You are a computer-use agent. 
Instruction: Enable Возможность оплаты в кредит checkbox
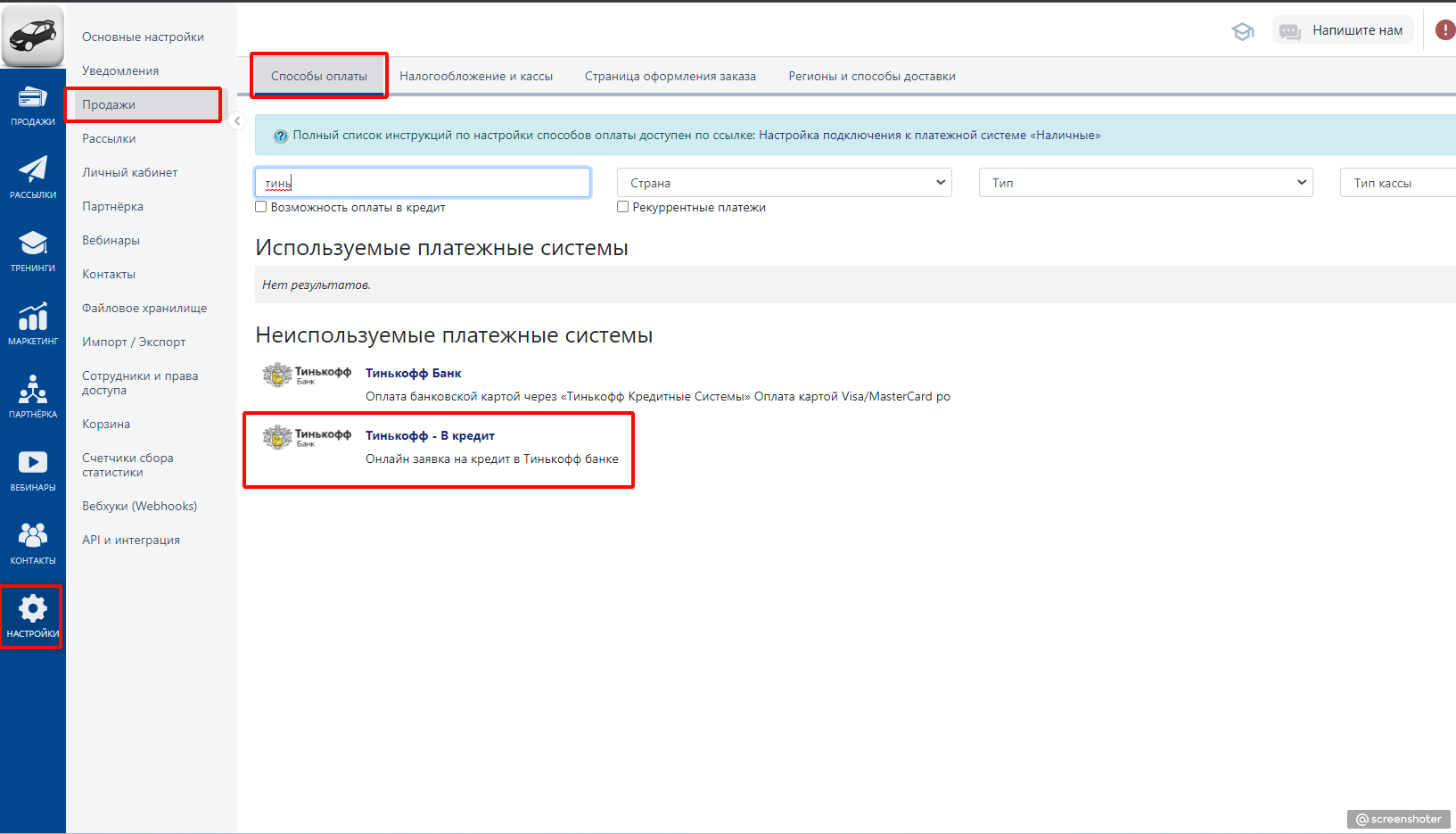tap(261, 207)
